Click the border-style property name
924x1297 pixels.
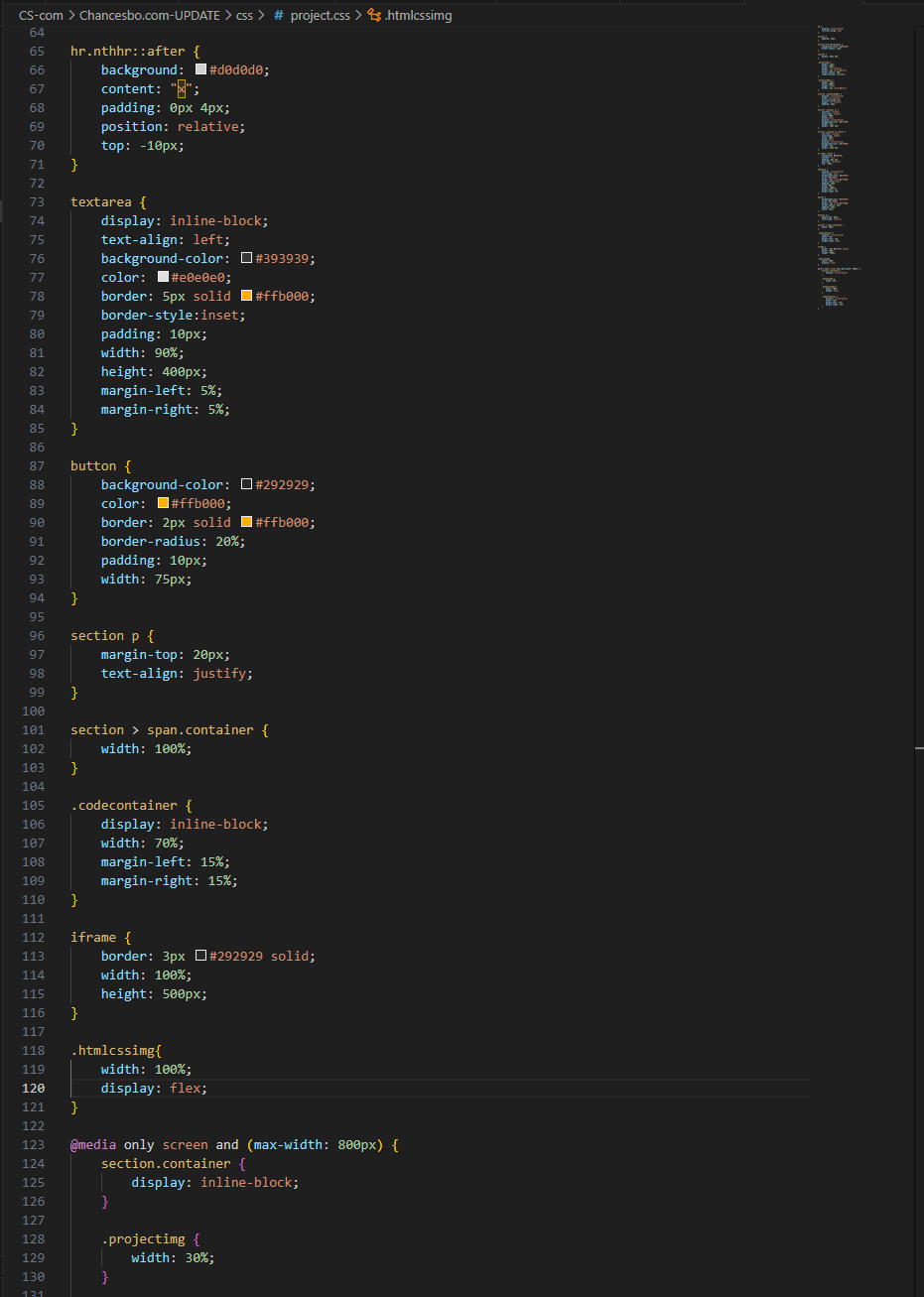tap(147, 315)
